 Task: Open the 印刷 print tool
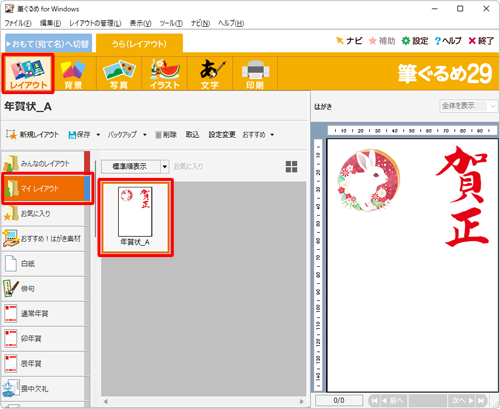[x=255, y=73]
